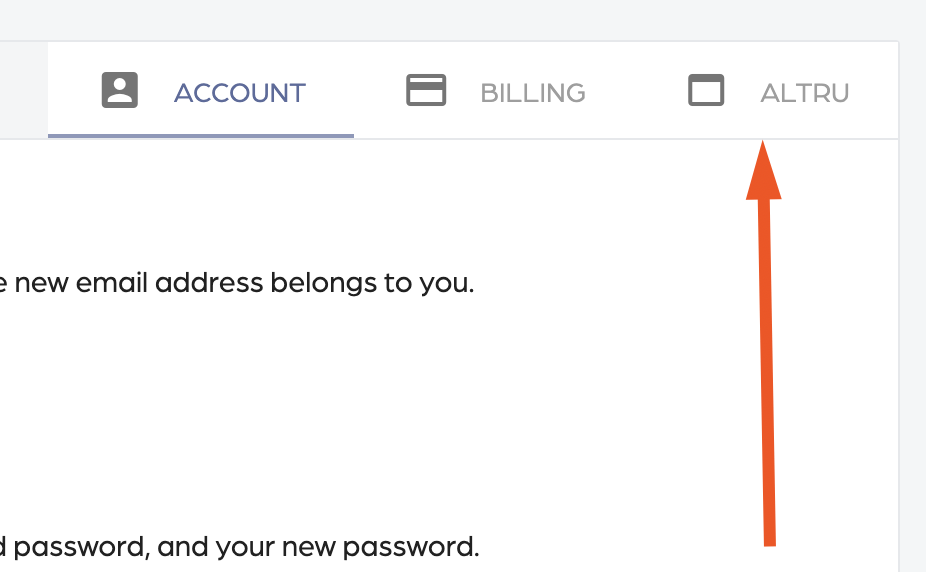
Task: Click the gray strip left of ACCOUNT tab
Action: click(x=24, y=90)
